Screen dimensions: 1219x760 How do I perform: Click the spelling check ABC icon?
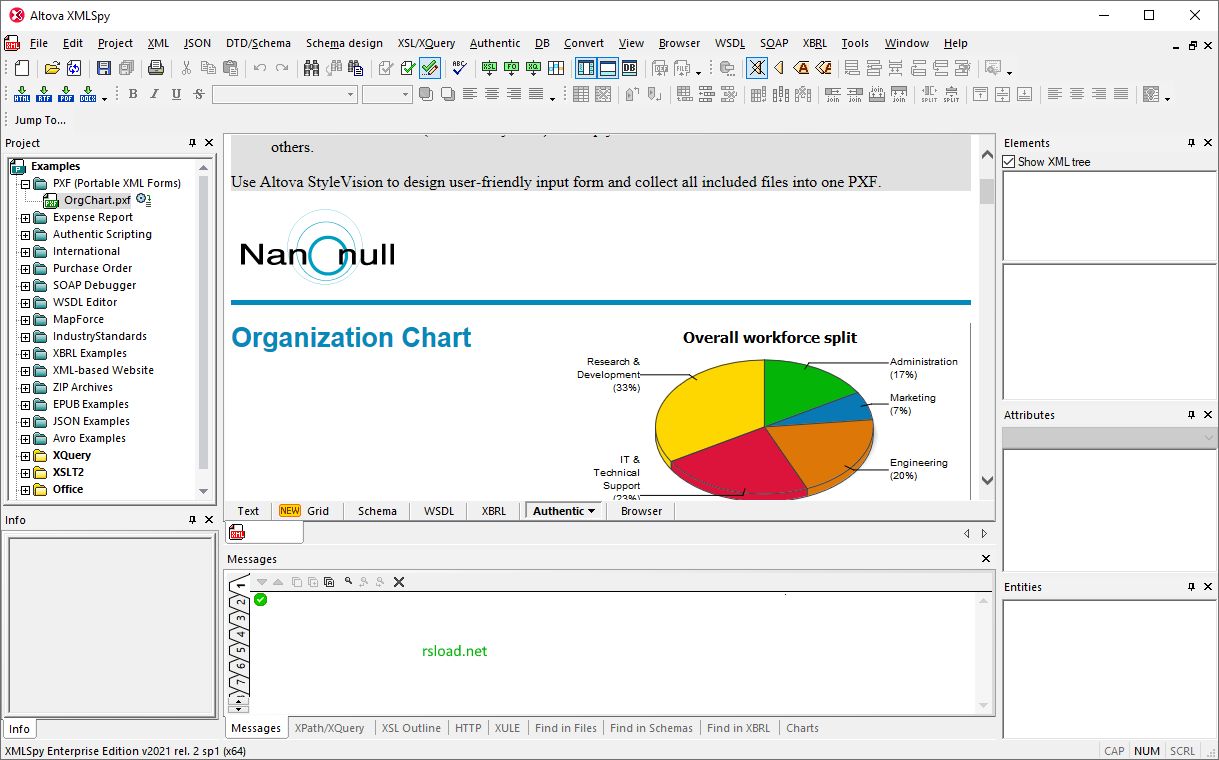click(459, 68)
